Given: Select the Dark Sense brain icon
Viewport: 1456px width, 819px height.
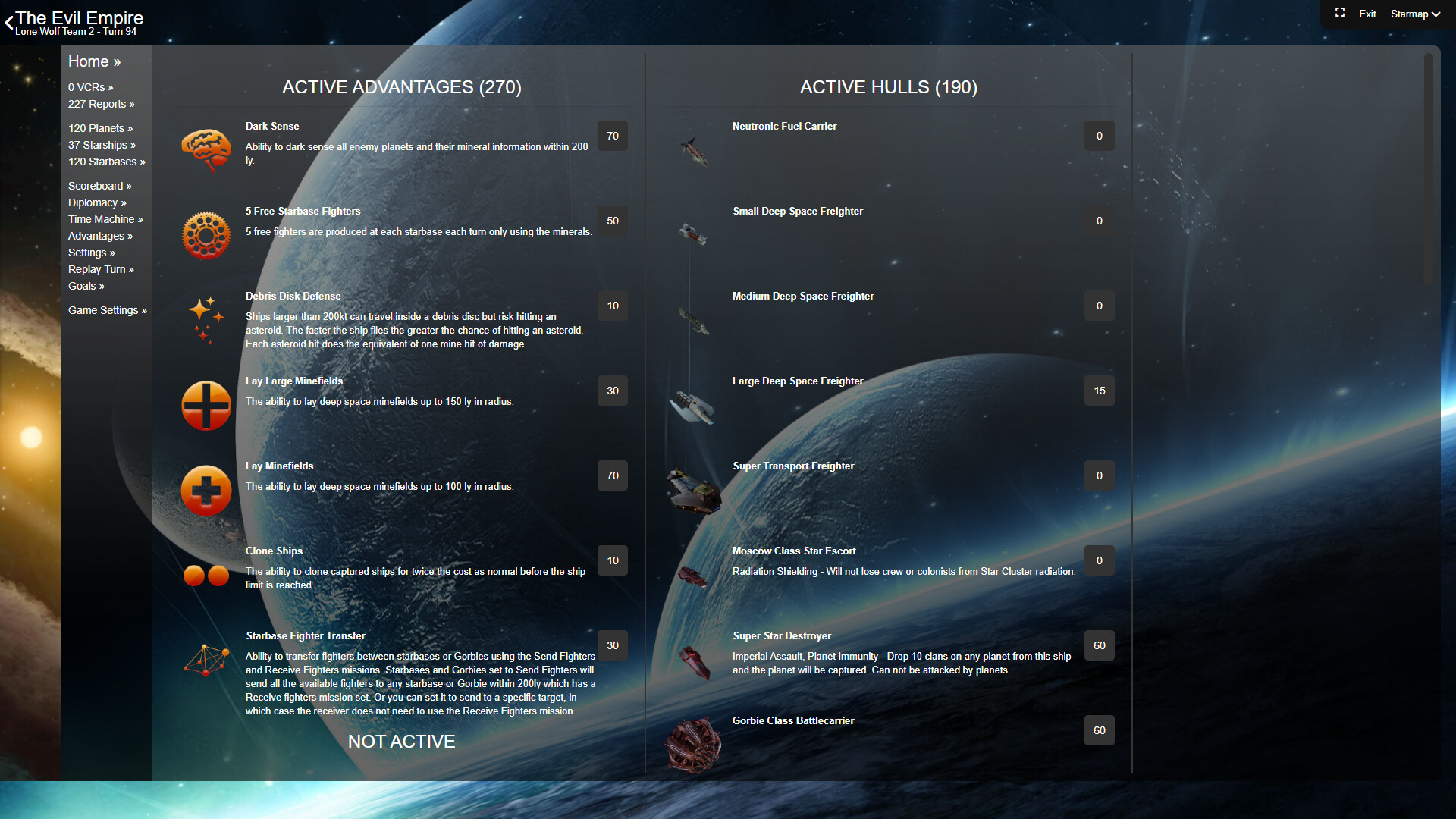Looking at the screenshot, I should click(206, 149).
